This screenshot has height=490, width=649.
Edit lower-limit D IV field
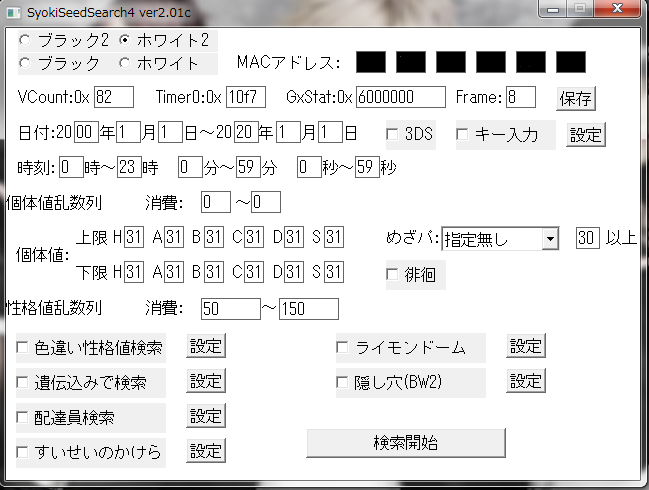[x=294, y=272]
